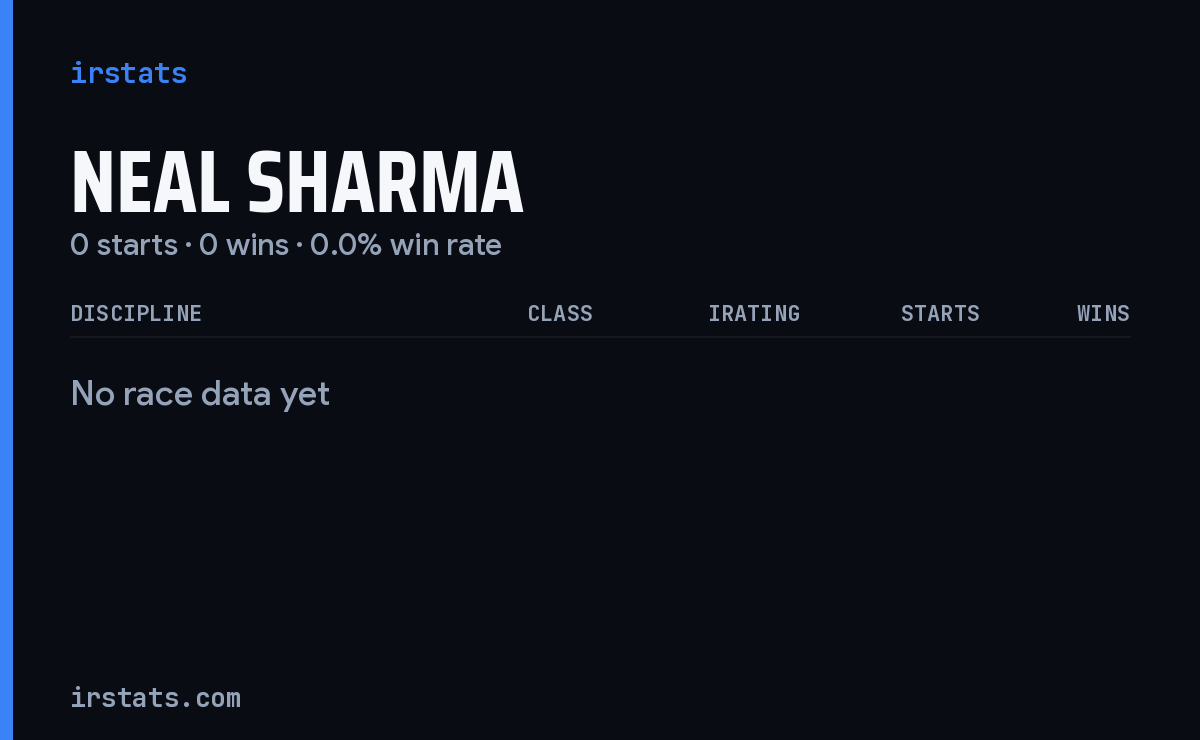
Task: Click the word "yet" in empty-state text
Action: 305,395
